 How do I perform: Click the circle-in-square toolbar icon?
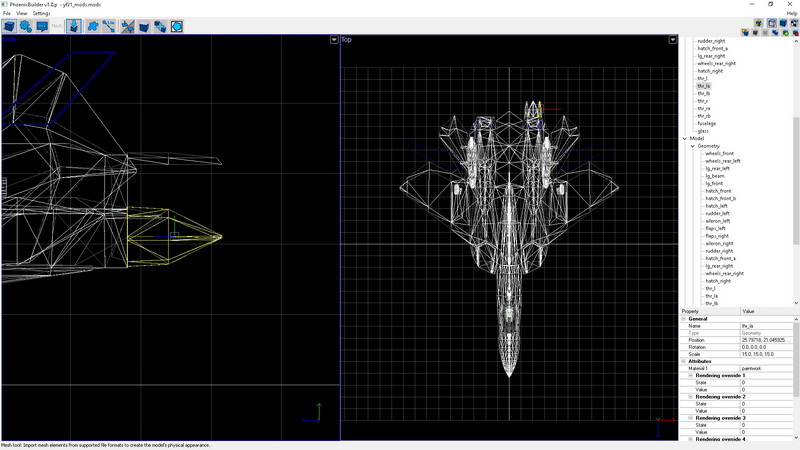(176, 26)
